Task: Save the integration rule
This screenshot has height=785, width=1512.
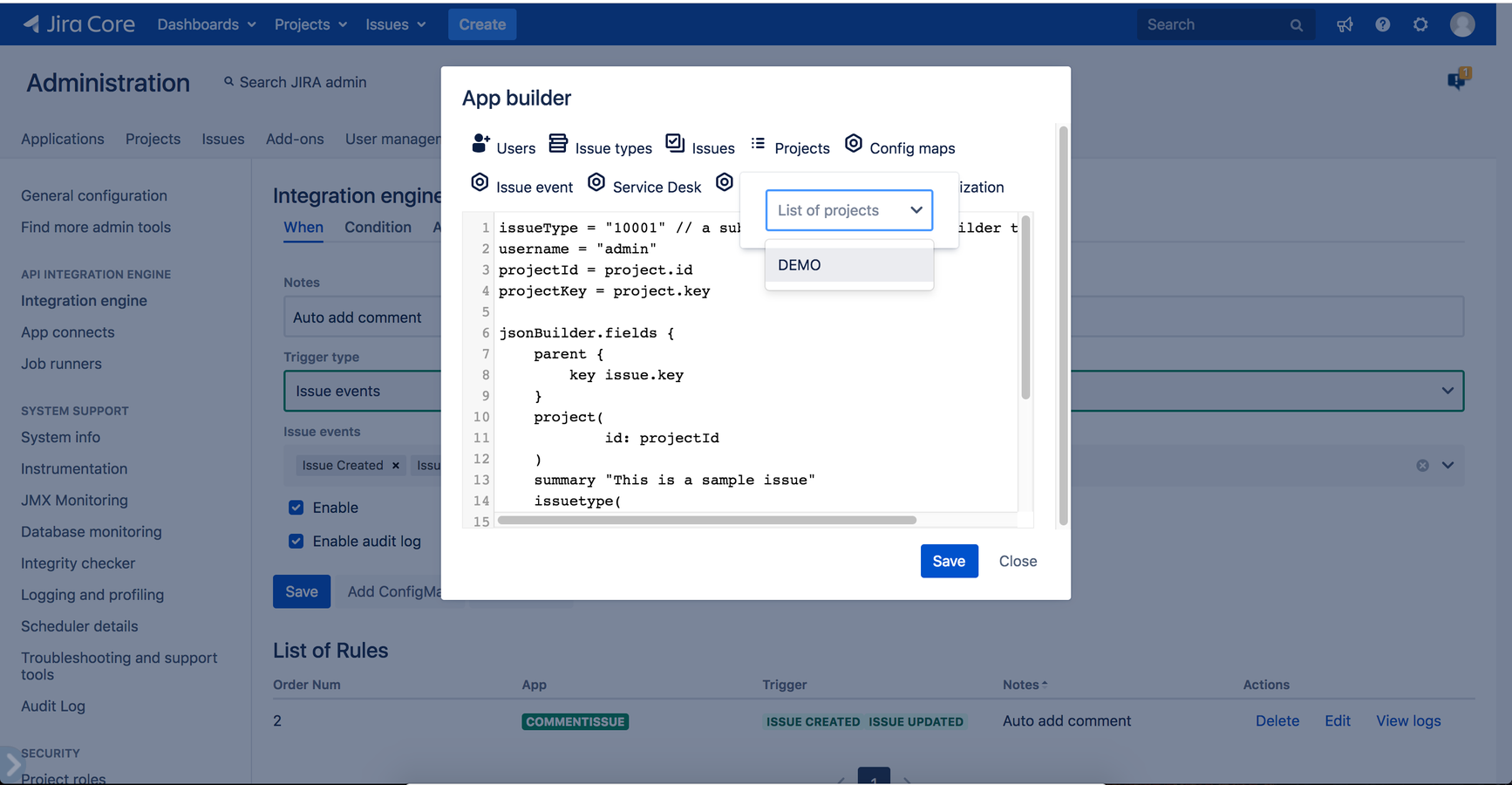Action: coord(302,591)
